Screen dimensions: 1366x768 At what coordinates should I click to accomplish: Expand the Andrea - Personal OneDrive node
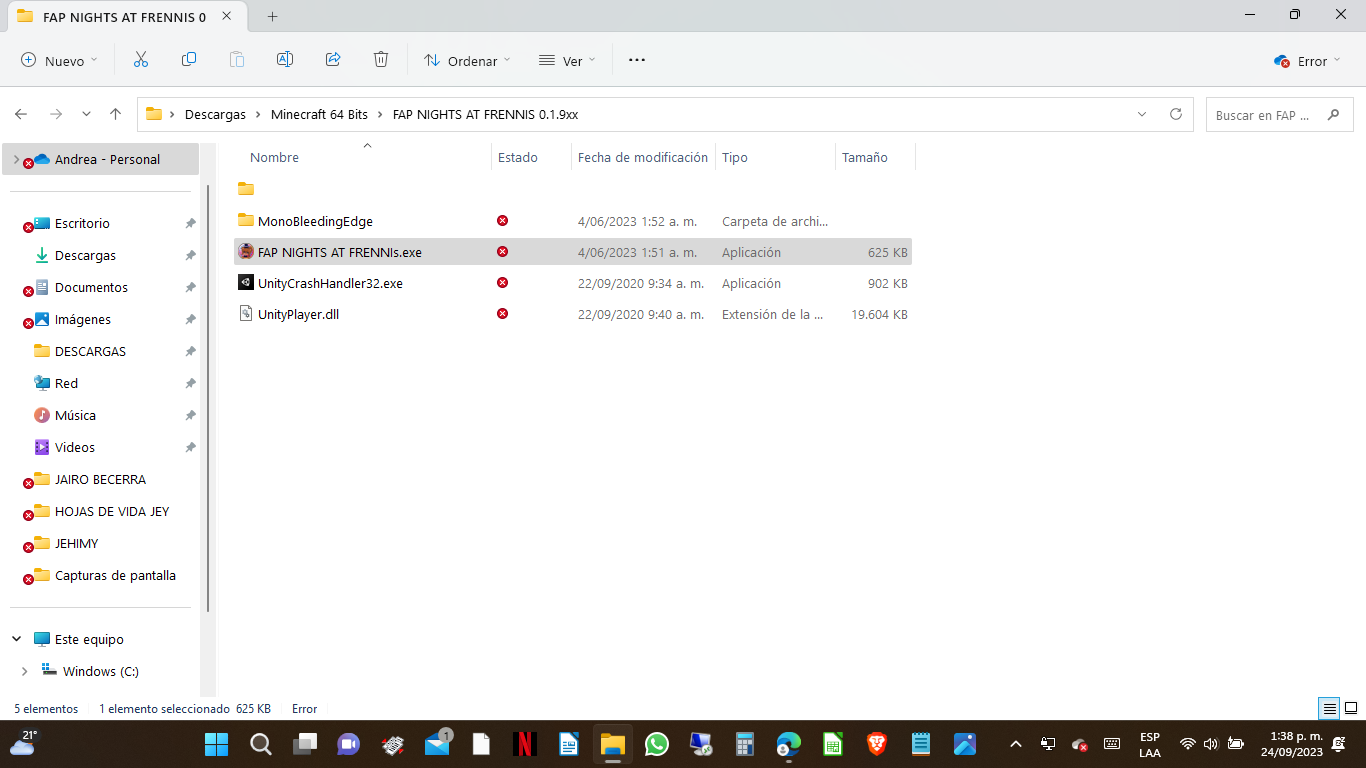point(15,159)
